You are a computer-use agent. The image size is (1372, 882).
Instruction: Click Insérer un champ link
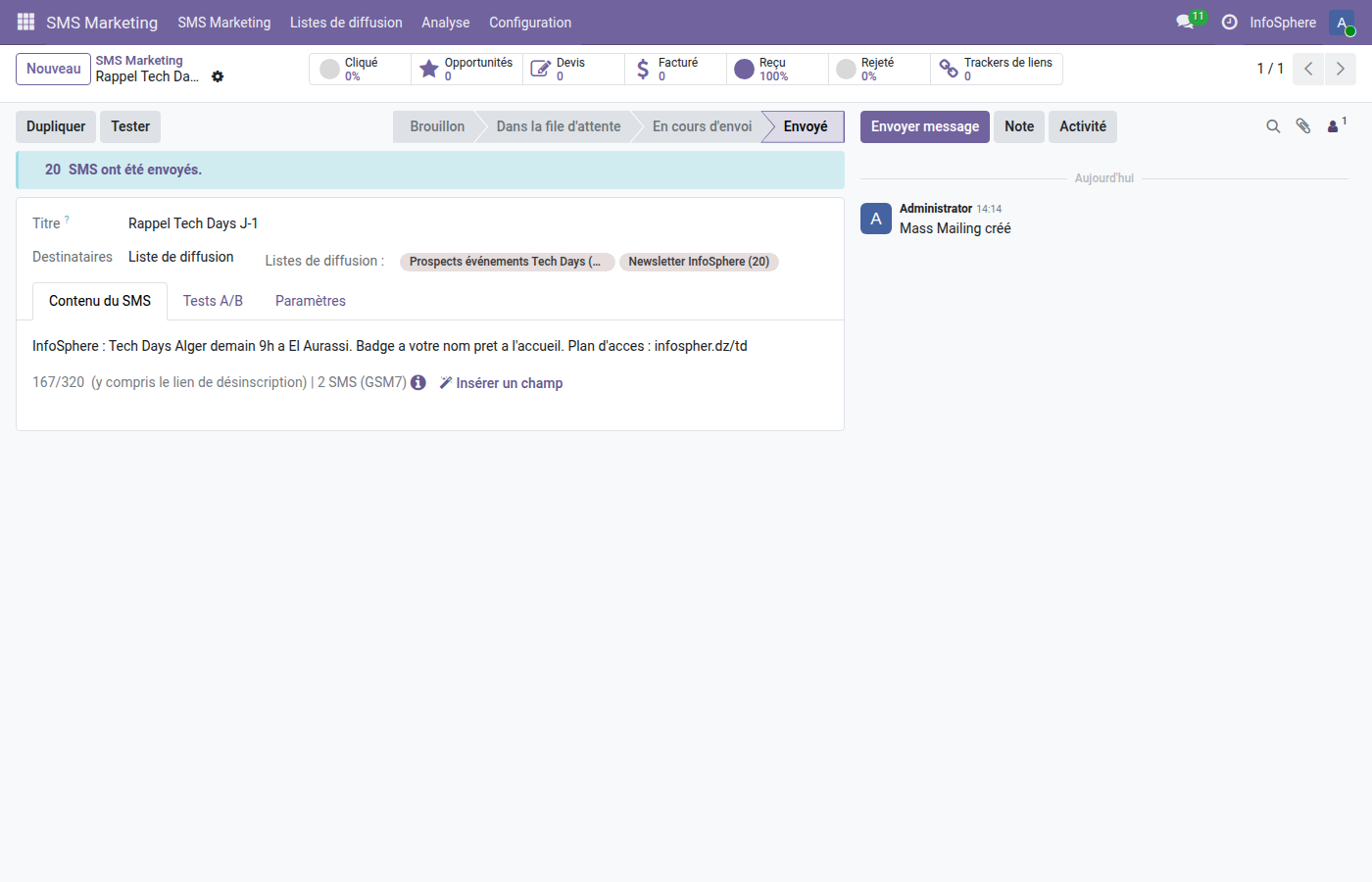coord(501,383)
